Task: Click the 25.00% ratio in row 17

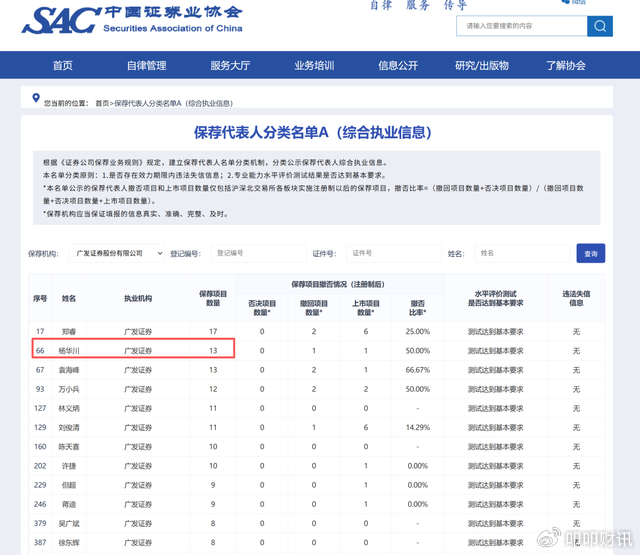Action: pyautogui.click(x=418, y=331)
